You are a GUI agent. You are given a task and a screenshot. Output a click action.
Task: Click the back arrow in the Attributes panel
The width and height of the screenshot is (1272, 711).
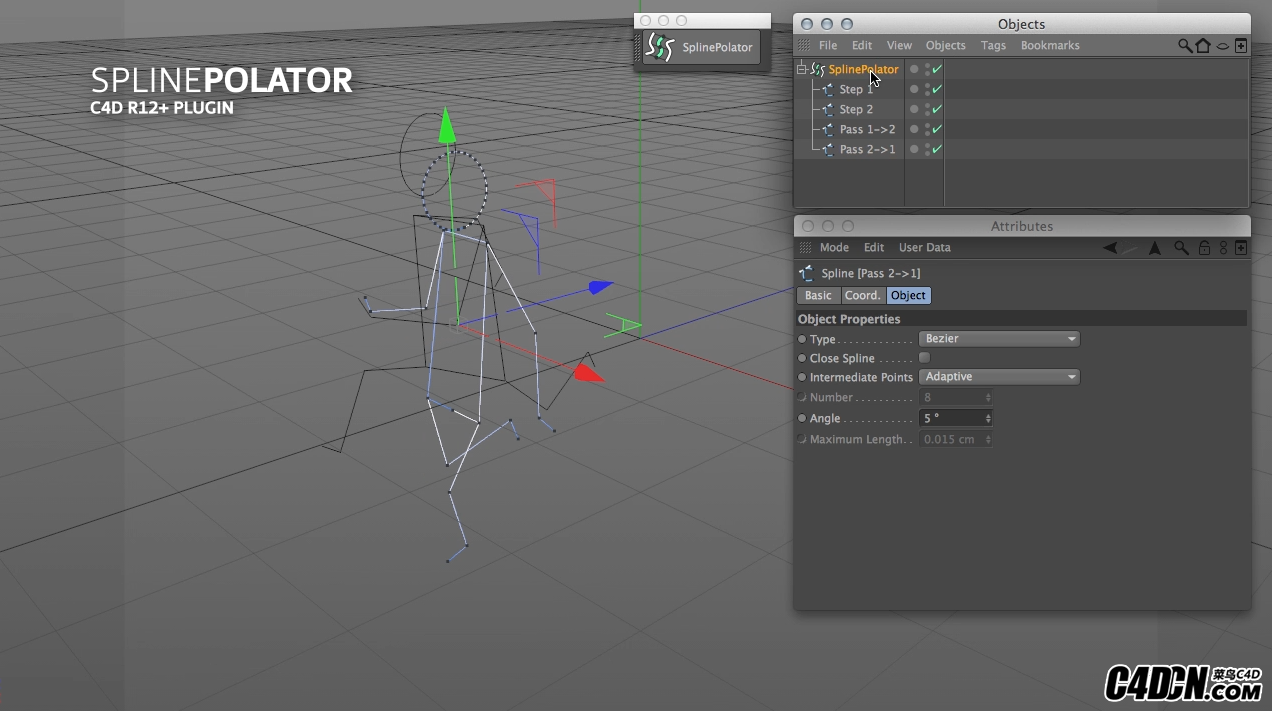[1110, 248]
